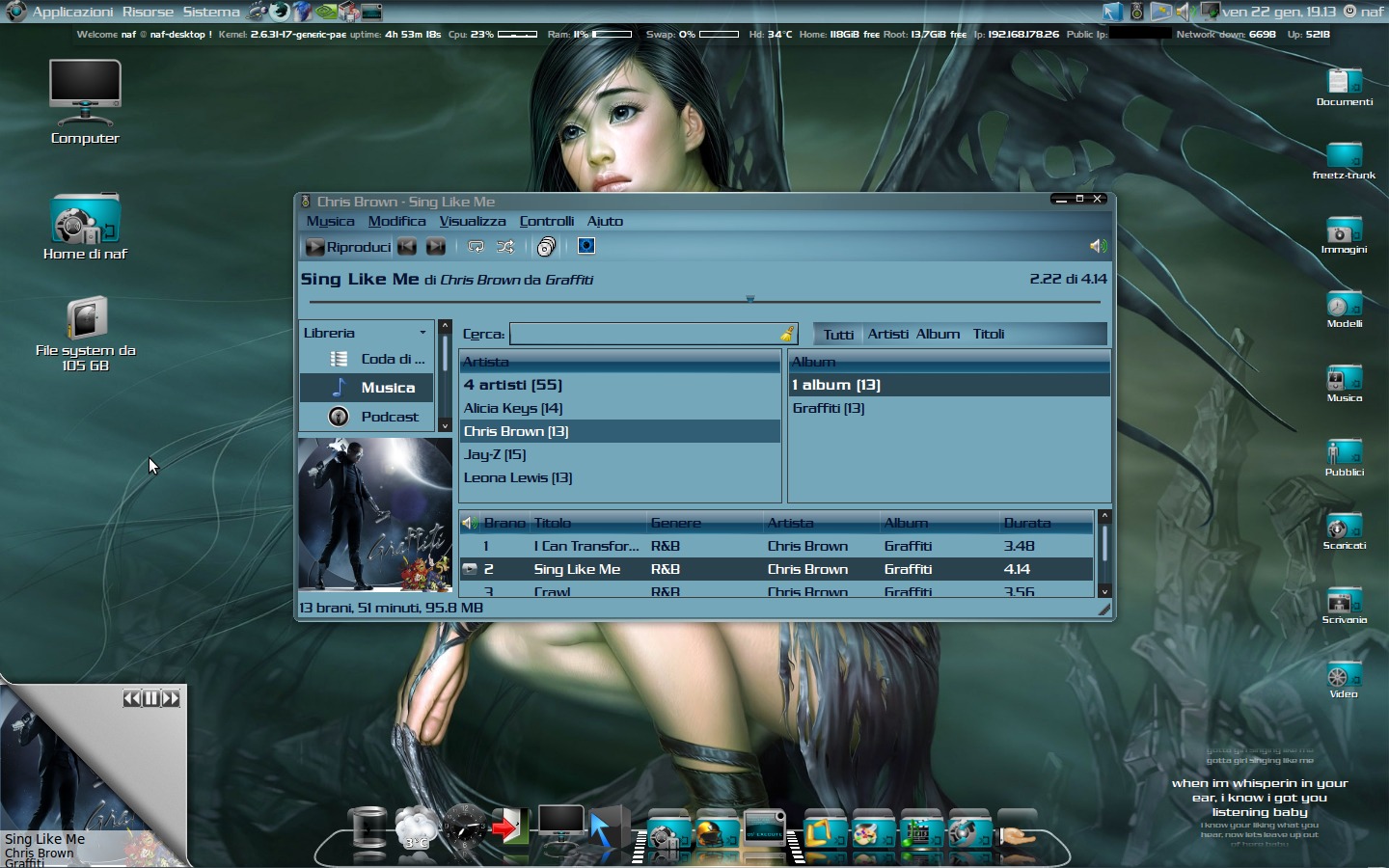Click the Riproduci play button
Screen dimensions: 1389x868
pos(348,247)
